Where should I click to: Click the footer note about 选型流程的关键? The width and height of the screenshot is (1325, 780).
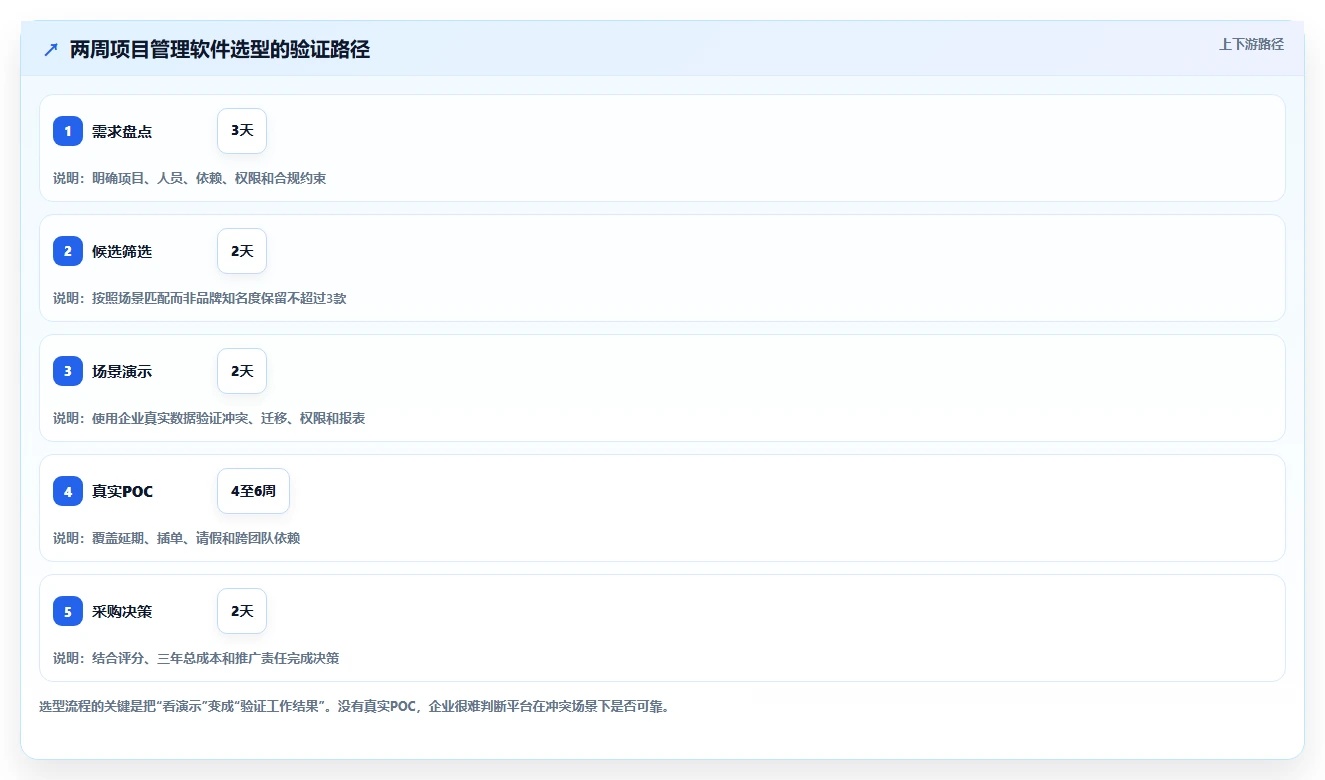point(354,706)
